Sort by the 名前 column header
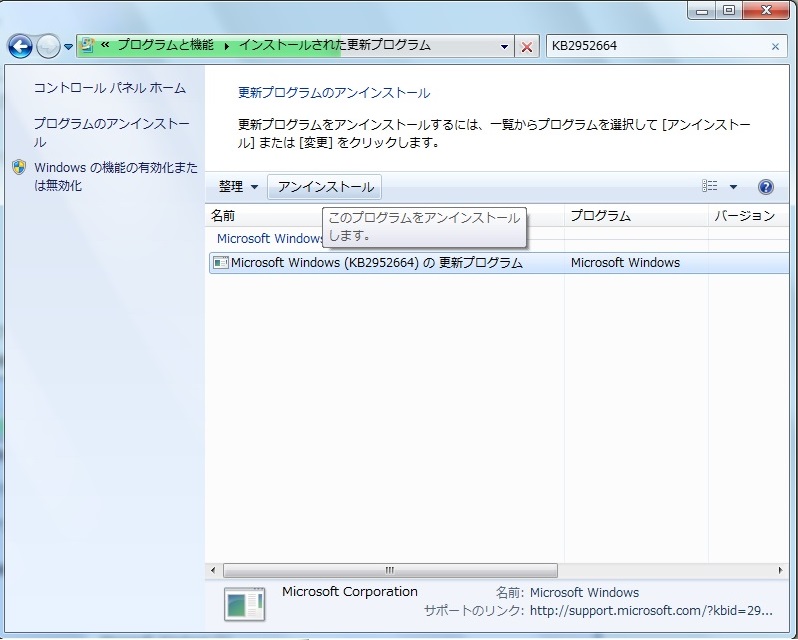798x640 pixels. coord(385,216)
